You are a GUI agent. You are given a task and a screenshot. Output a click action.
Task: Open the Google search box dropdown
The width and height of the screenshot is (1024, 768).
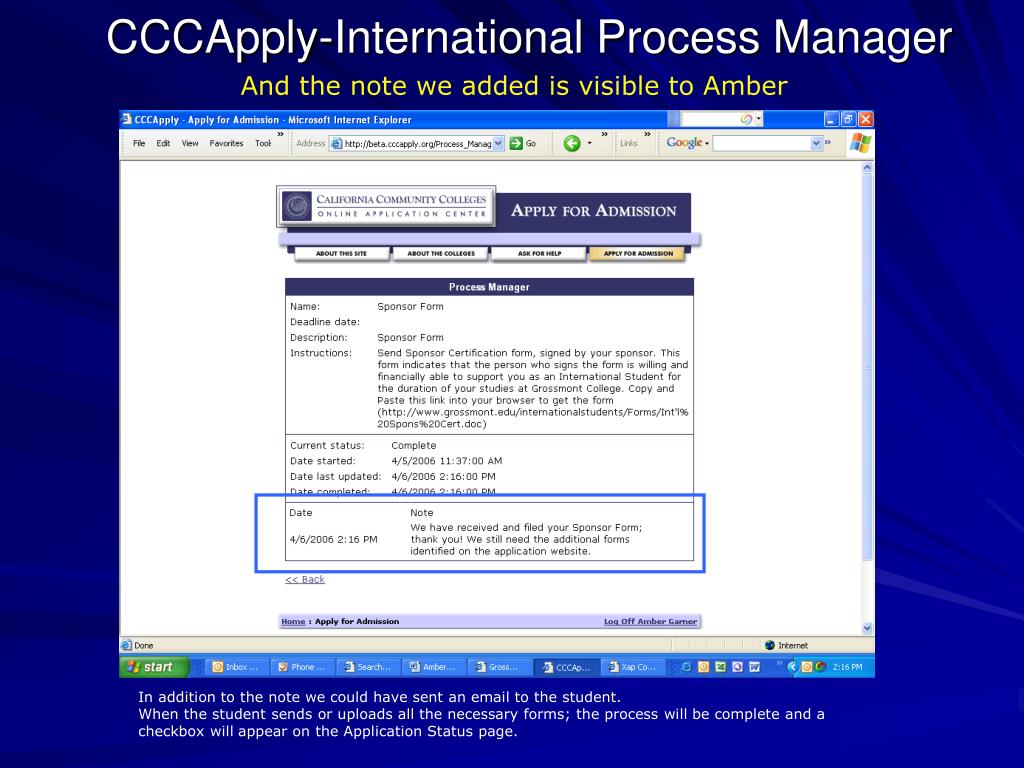816,143
